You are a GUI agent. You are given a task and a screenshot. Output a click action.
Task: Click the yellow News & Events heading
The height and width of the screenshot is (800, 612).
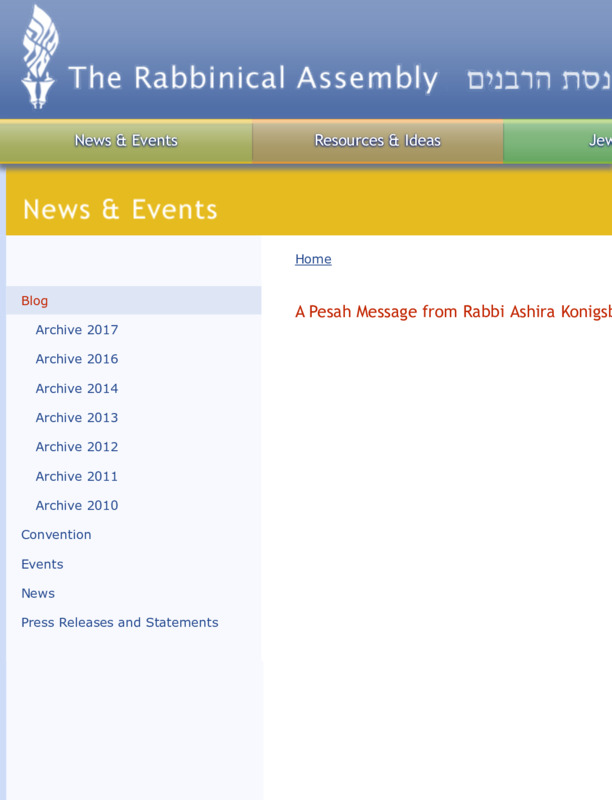pos(120,210)
